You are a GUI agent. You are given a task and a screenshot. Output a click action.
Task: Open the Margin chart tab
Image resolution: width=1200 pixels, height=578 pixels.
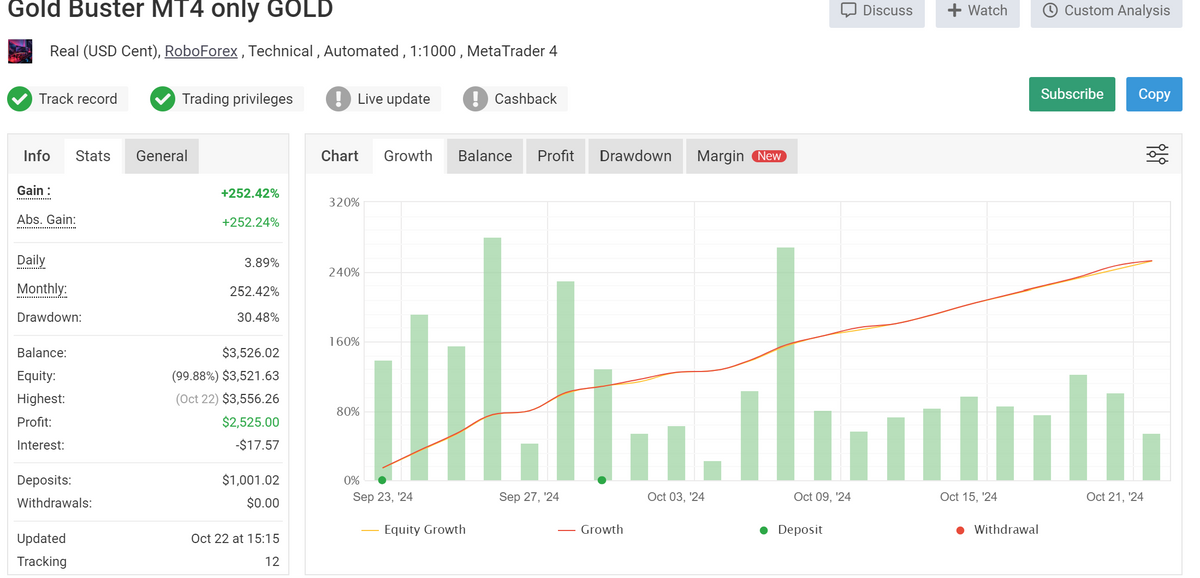(740, 156)
